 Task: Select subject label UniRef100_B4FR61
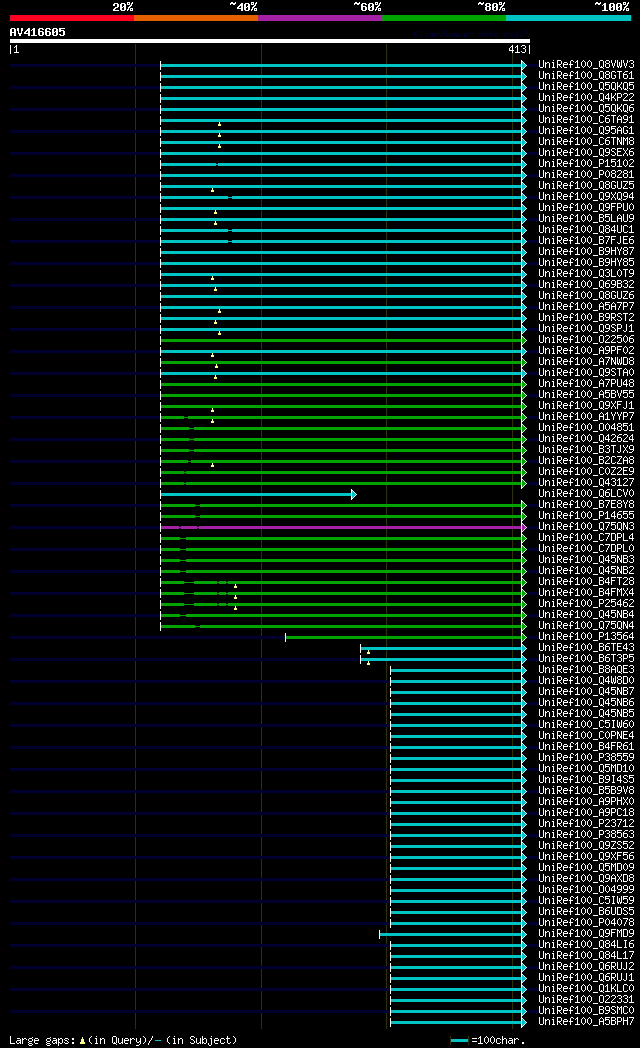(586, 747)
